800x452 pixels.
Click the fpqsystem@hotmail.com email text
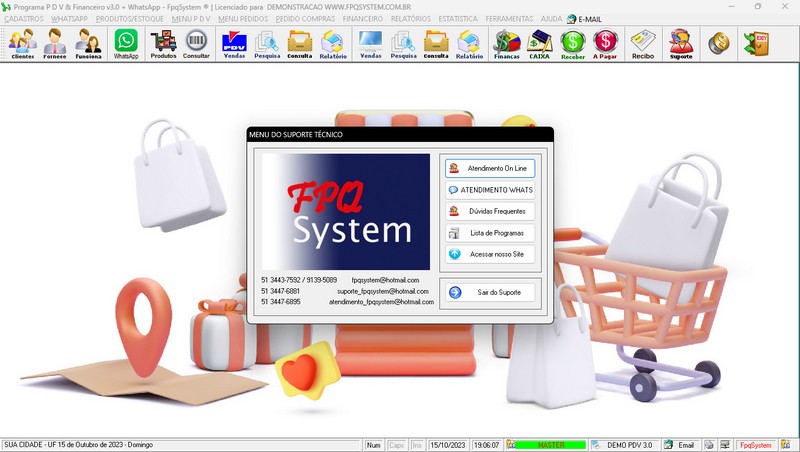[385, 280]
